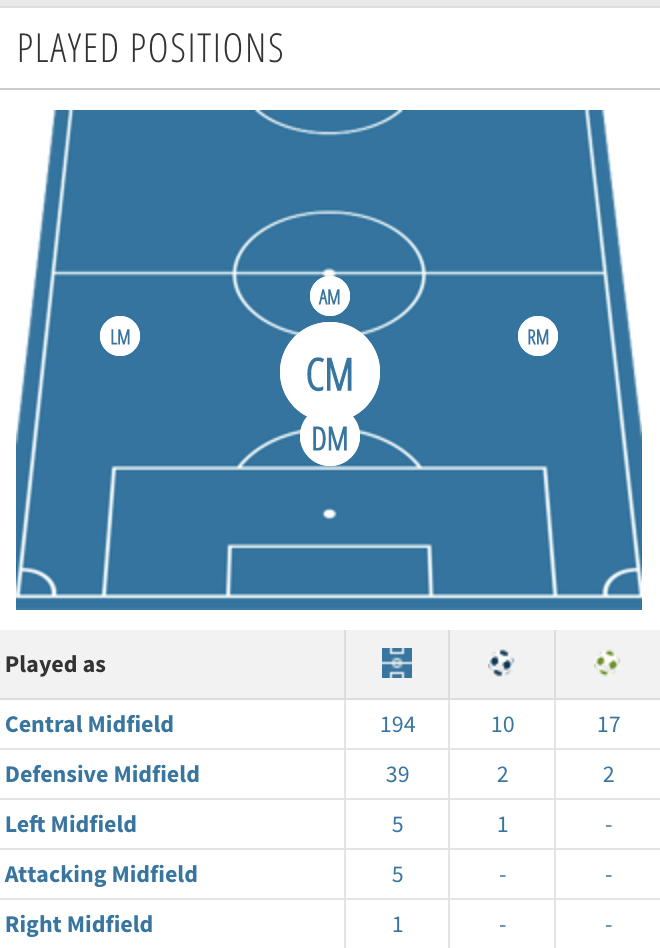Click the Played Positions heading
Screen dimensions: 660x948
tap(150, 48)
